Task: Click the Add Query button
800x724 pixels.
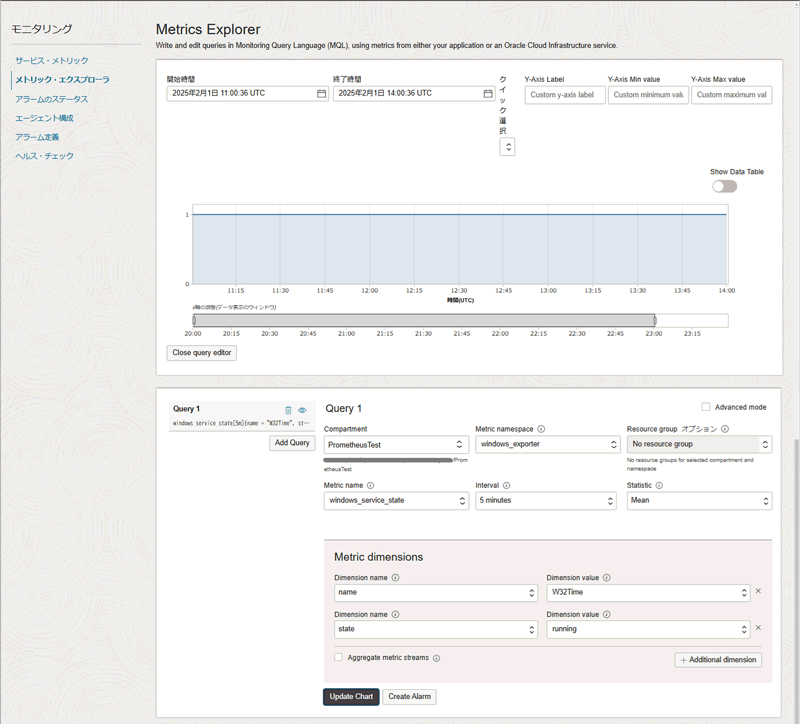Action: 292,443
